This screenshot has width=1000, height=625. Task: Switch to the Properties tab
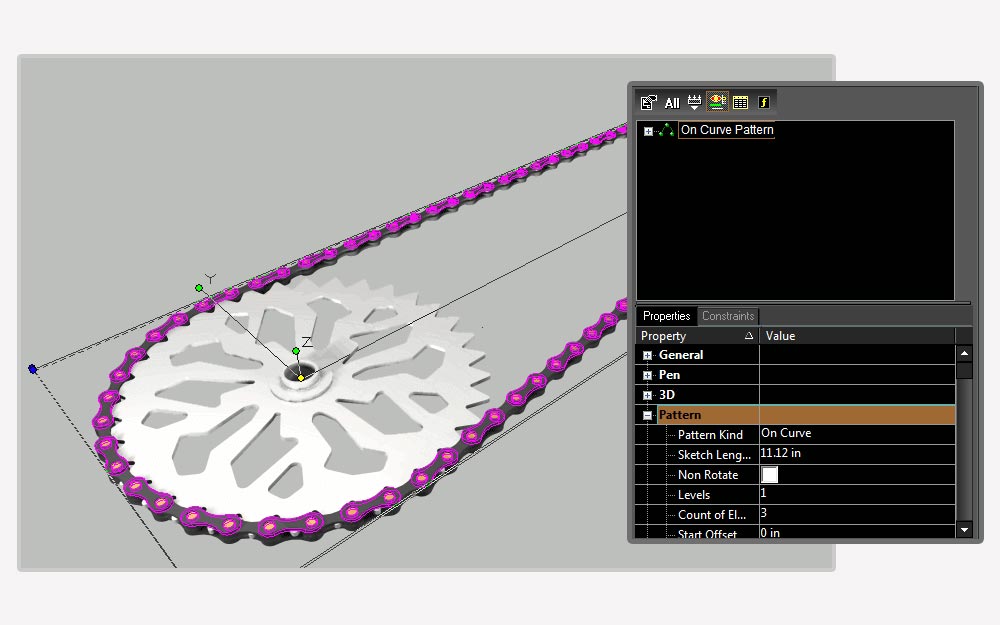click(x=666, y=316)
